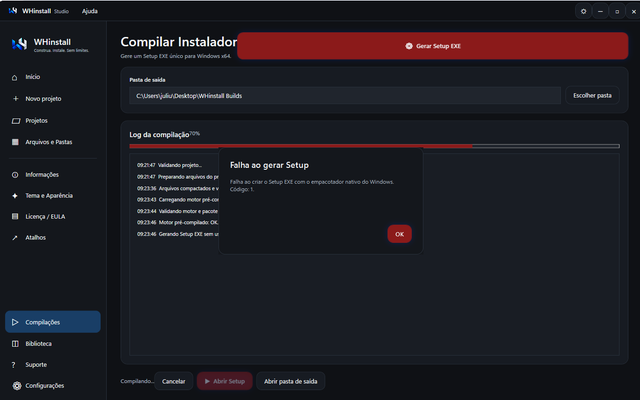
Task: Click the 'Compilando...' status text
Action: 137,381
